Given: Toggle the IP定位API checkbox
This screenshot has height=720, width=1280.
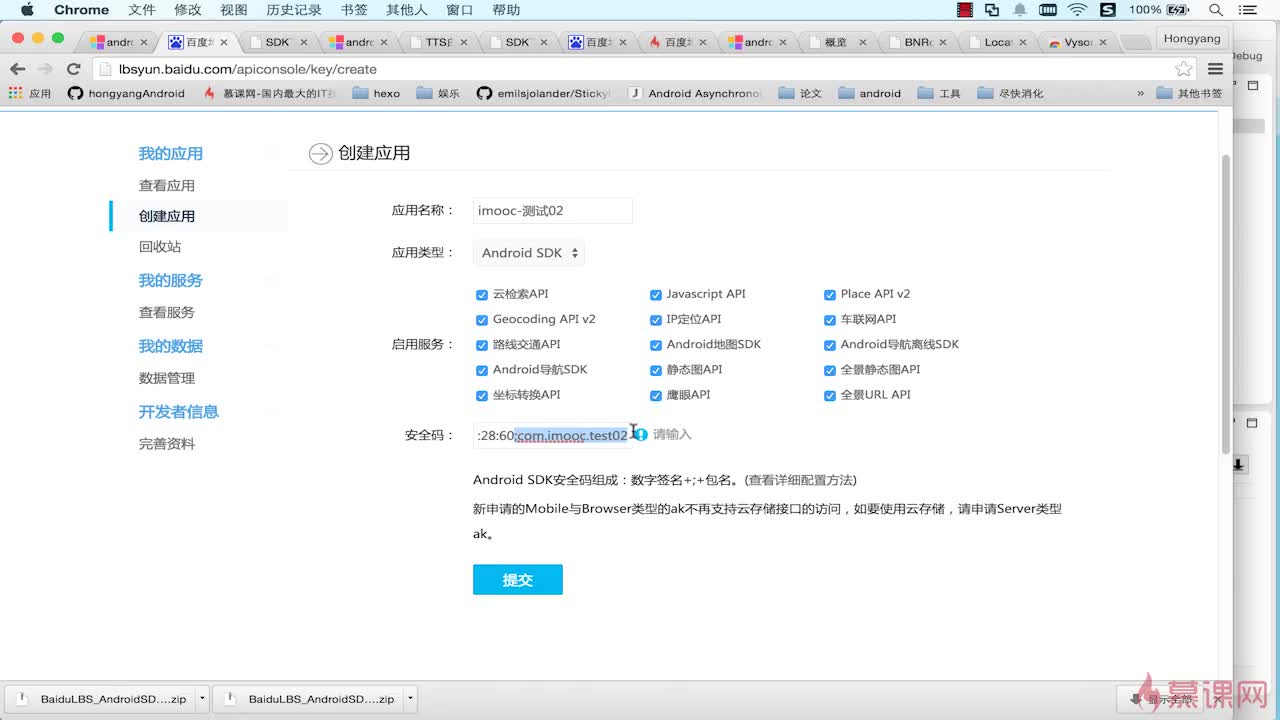Looking at the screenshot, I should click(x=656, y=320).
